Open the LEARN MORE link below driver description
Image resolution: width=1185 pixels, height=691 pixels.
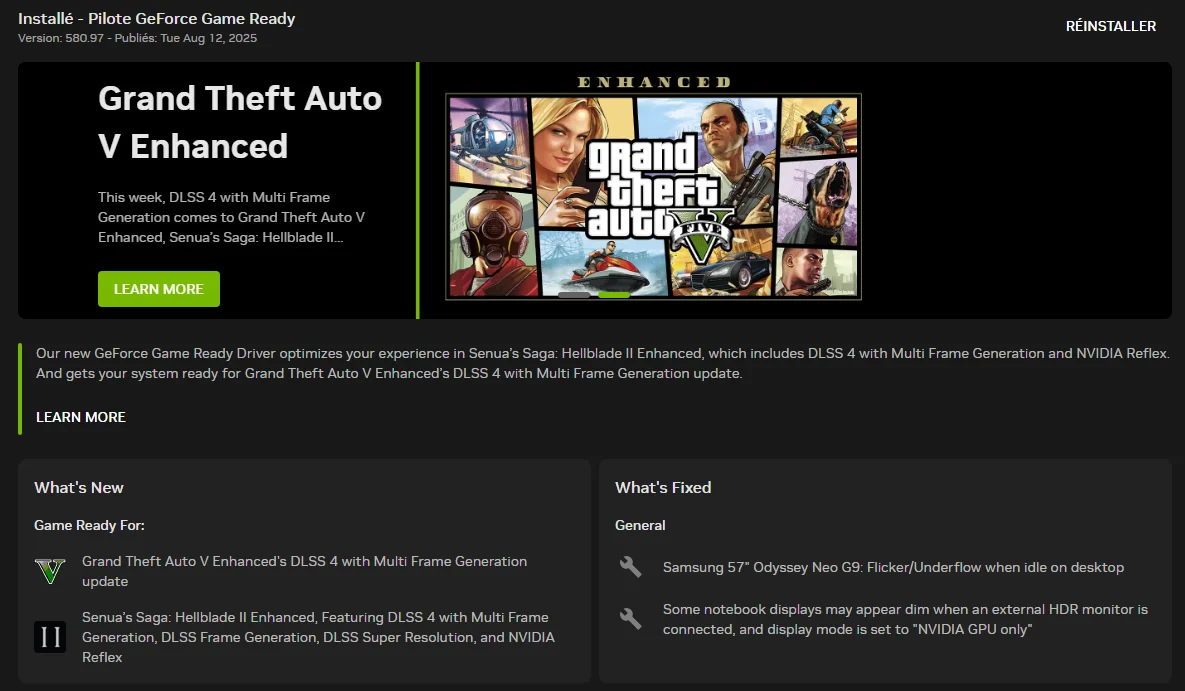tap(81, 417)
